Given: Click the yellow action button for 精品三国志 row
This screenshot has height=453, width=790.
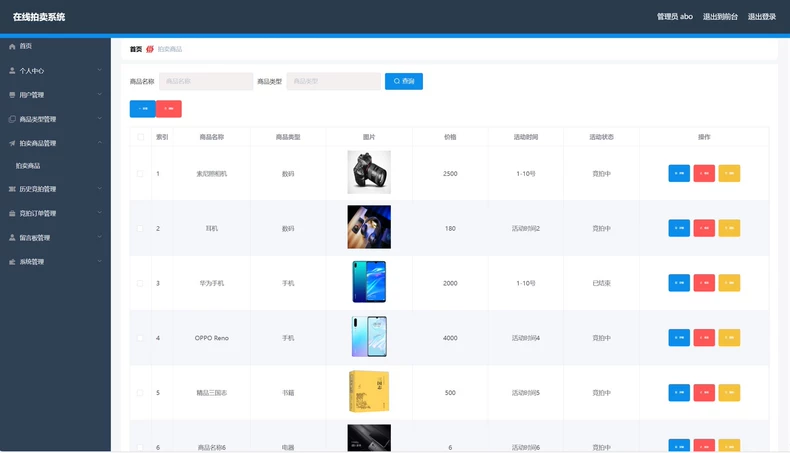Looking at the screenshot, I should [729, 393].
